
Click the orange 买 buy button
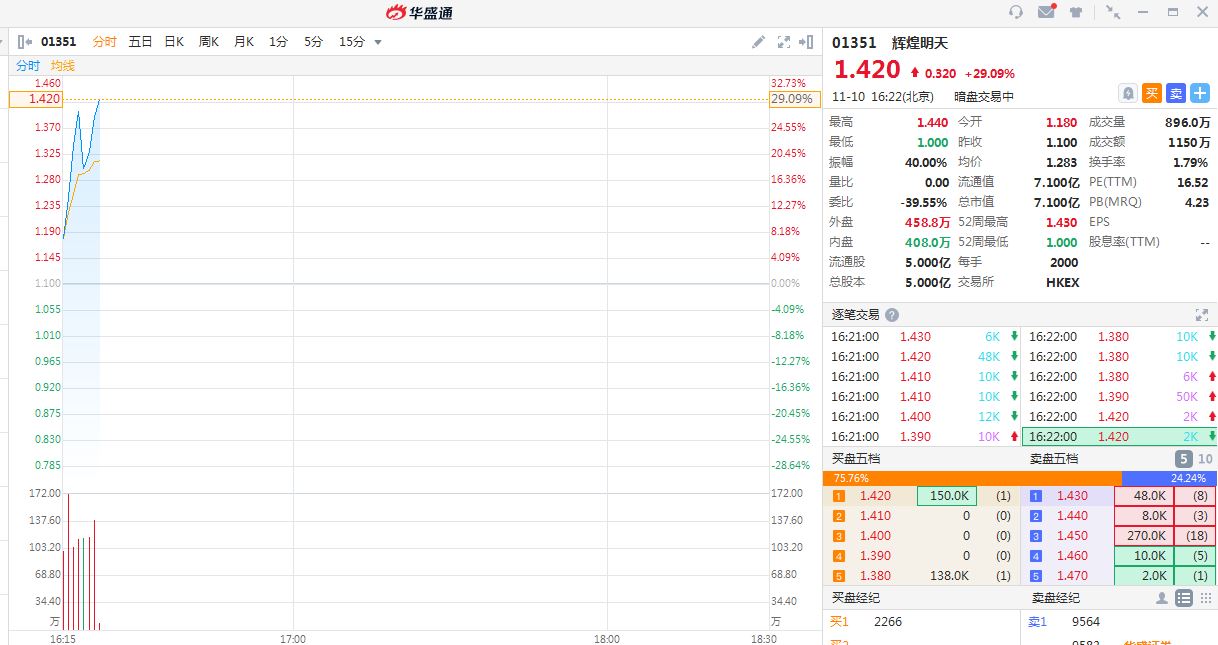click(1152, 93)
